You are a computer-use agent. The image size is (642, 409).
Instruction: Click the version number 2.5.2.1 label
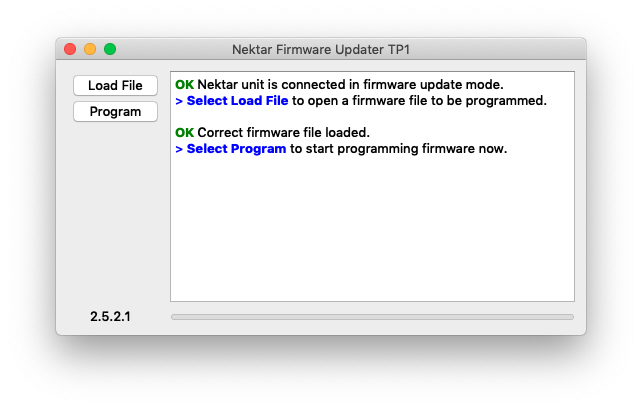(110, 316)
